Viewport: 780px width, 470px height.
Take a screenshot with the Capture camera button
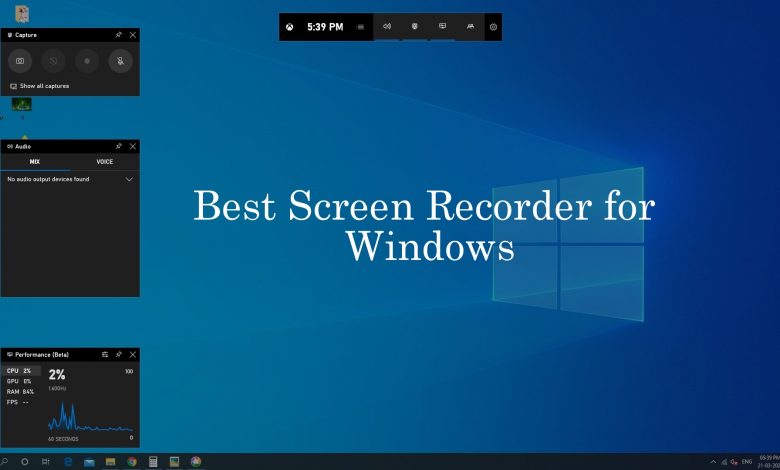point(20,61)
